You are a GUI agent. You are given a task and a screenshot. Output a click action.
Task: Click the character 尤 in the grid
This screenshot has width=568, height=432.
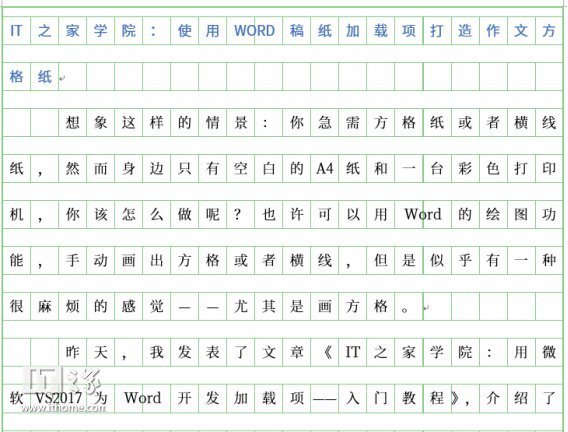pyautogui.click(x=241, y=306)
